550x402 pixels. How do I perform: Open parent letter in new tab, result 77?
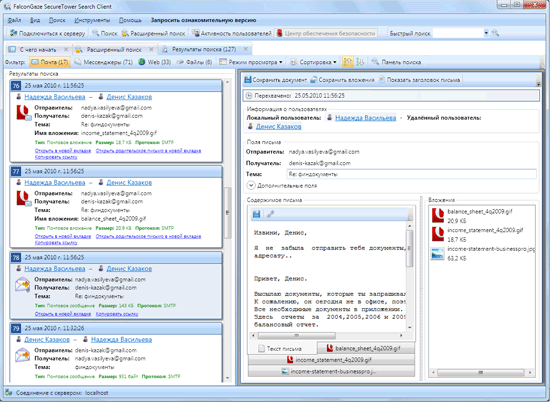click(148, 236)
